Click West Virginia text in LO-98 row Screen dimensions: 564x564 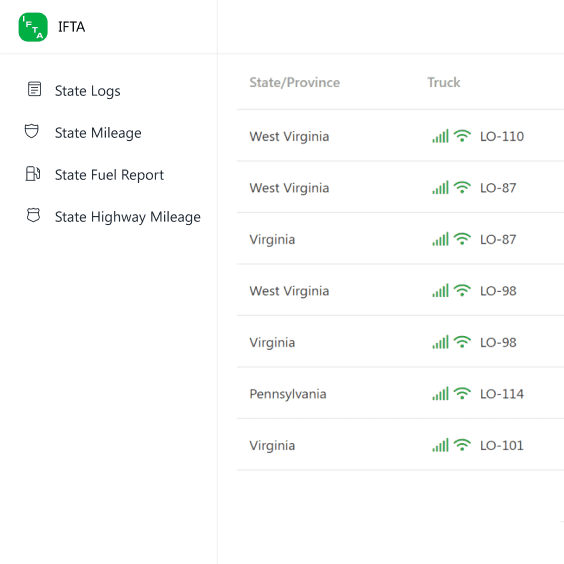289,291
